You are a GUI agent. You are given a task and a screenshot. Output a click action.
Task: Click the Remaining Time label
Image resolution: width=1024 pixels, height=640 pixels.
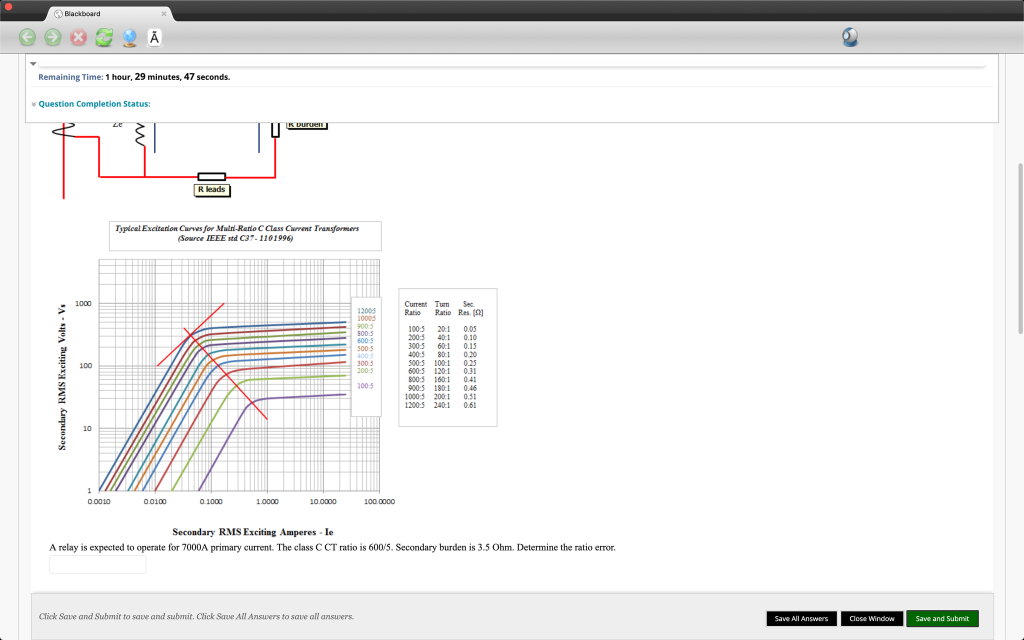point(71,77)
